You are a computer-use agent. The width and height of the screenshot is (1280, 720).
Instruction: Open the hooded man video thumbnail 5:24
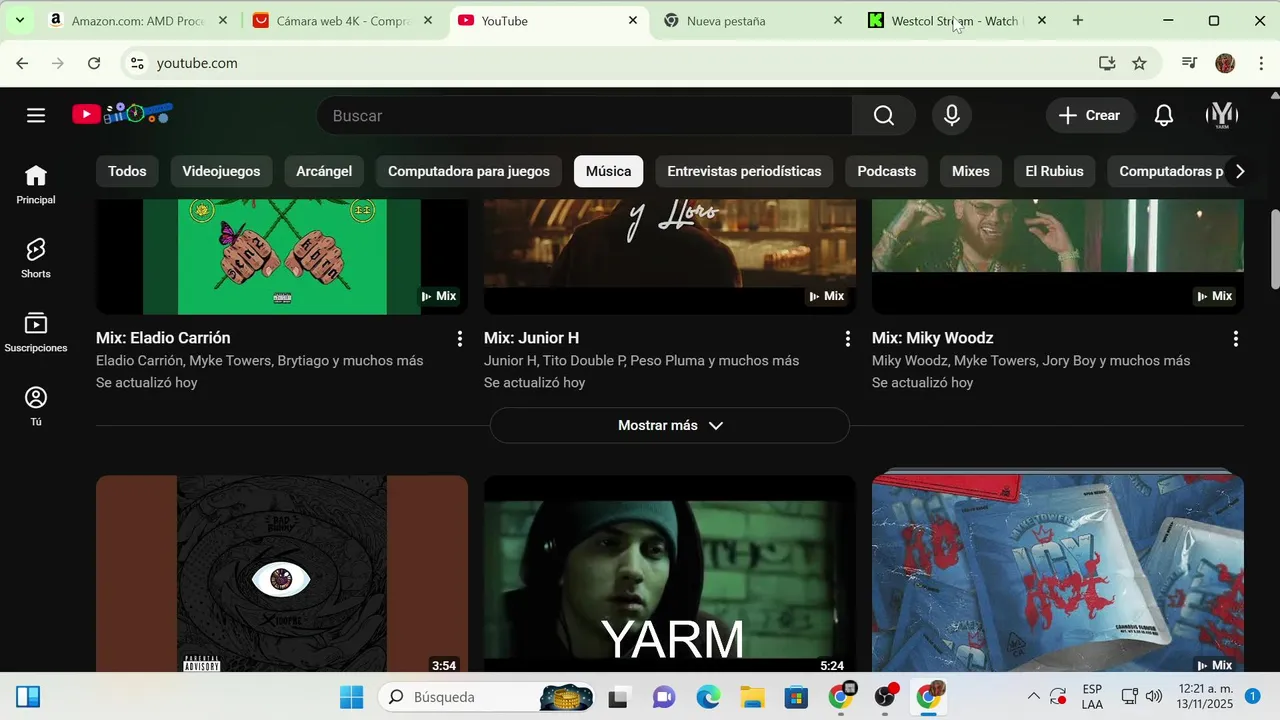(670, 574)
